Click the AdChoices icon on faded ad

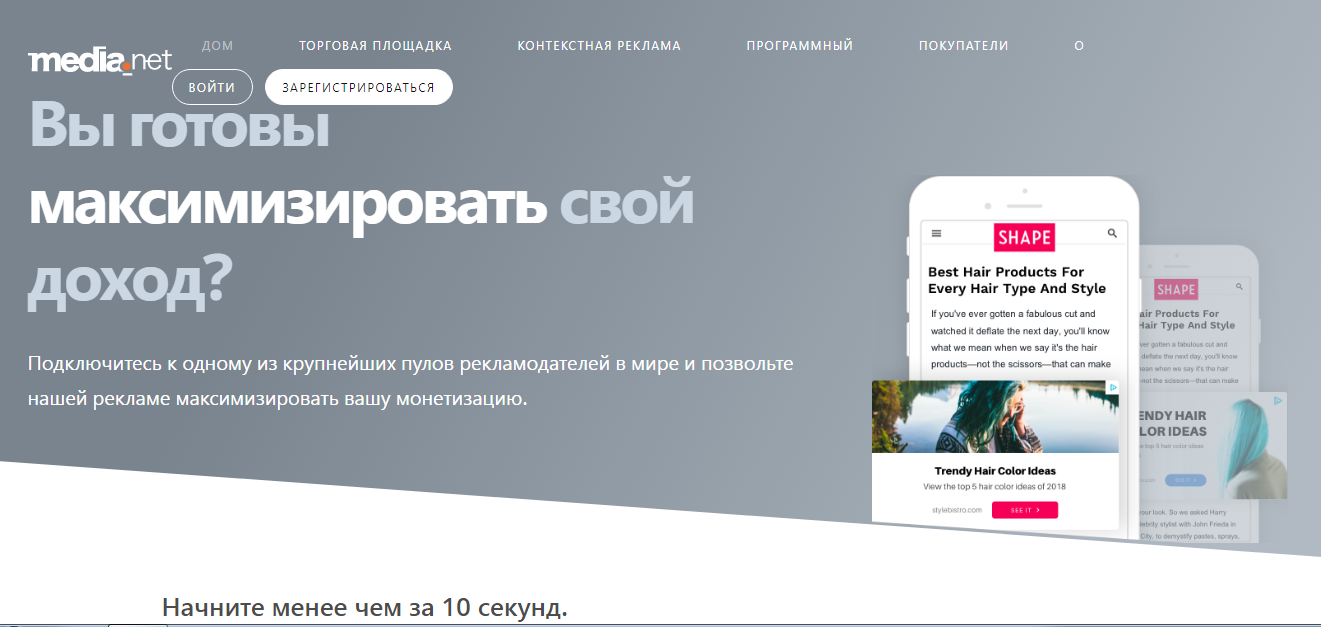1278,400
